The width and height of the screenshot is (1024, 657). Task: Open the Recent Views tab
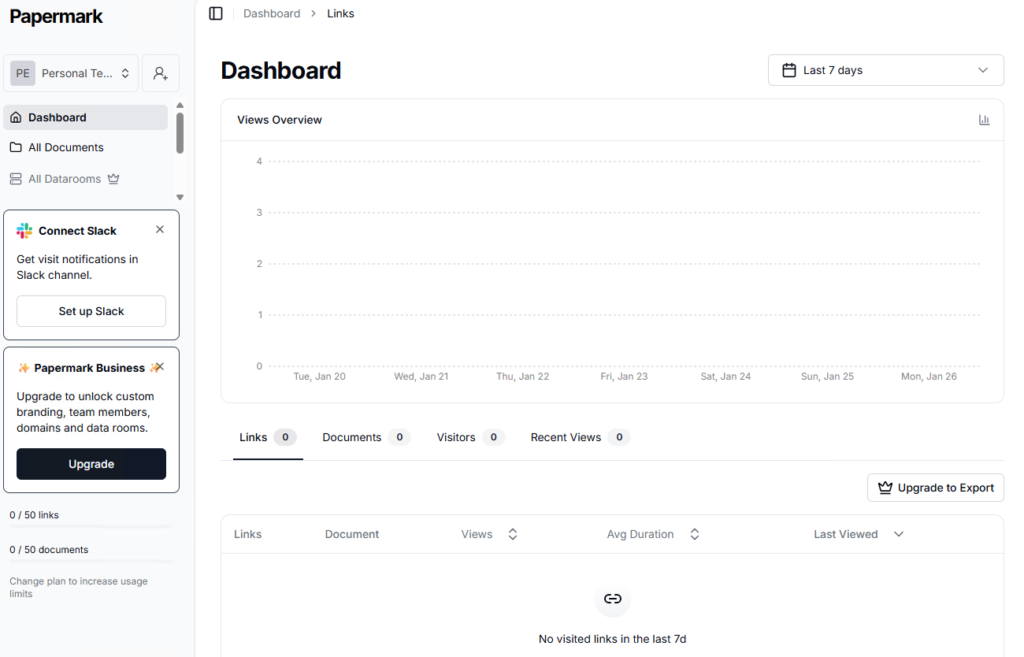point(579,437)
